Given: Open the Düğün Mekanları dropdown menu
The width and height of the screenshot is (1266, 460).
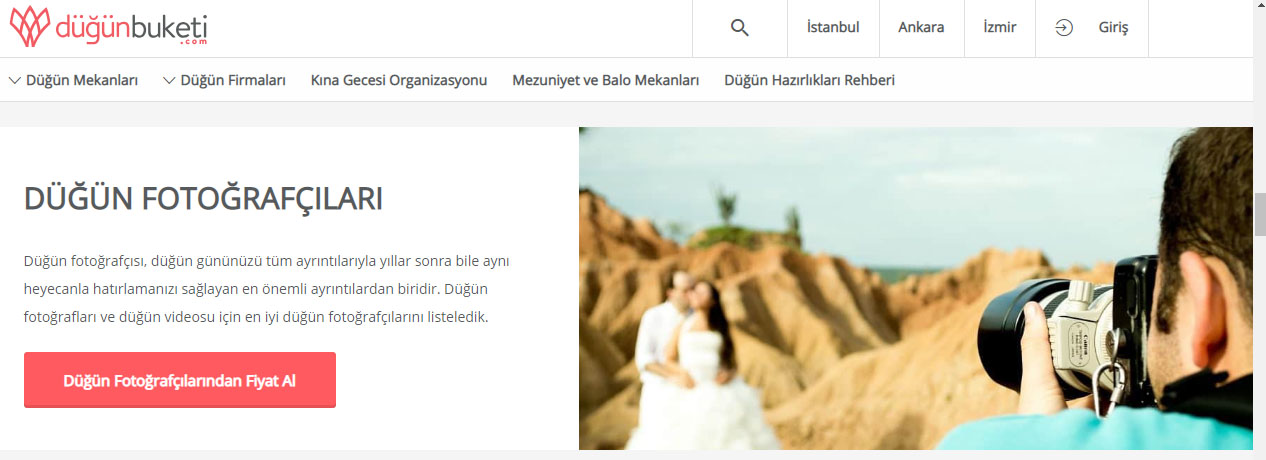Looking at the screenshot, I should click(82, 80).
